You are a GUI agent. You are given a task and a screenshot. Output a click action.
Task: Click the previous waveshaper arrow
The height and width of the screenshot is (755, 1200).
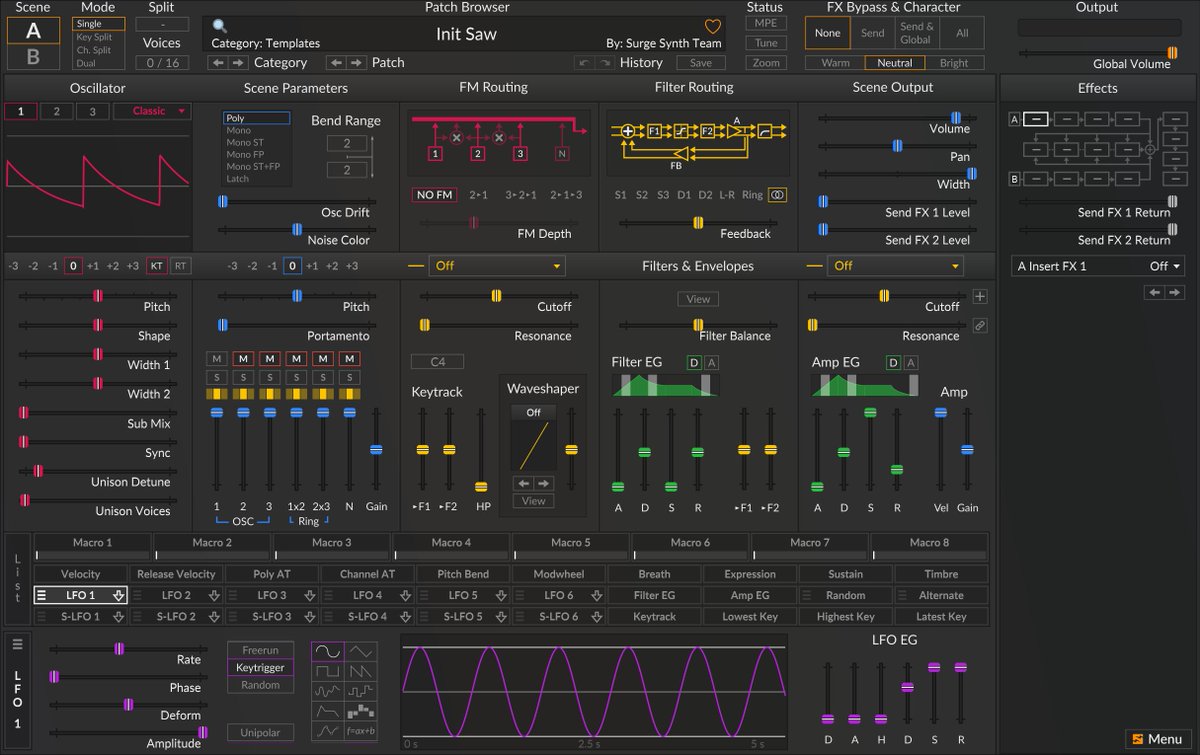click(x=523, y=483)
